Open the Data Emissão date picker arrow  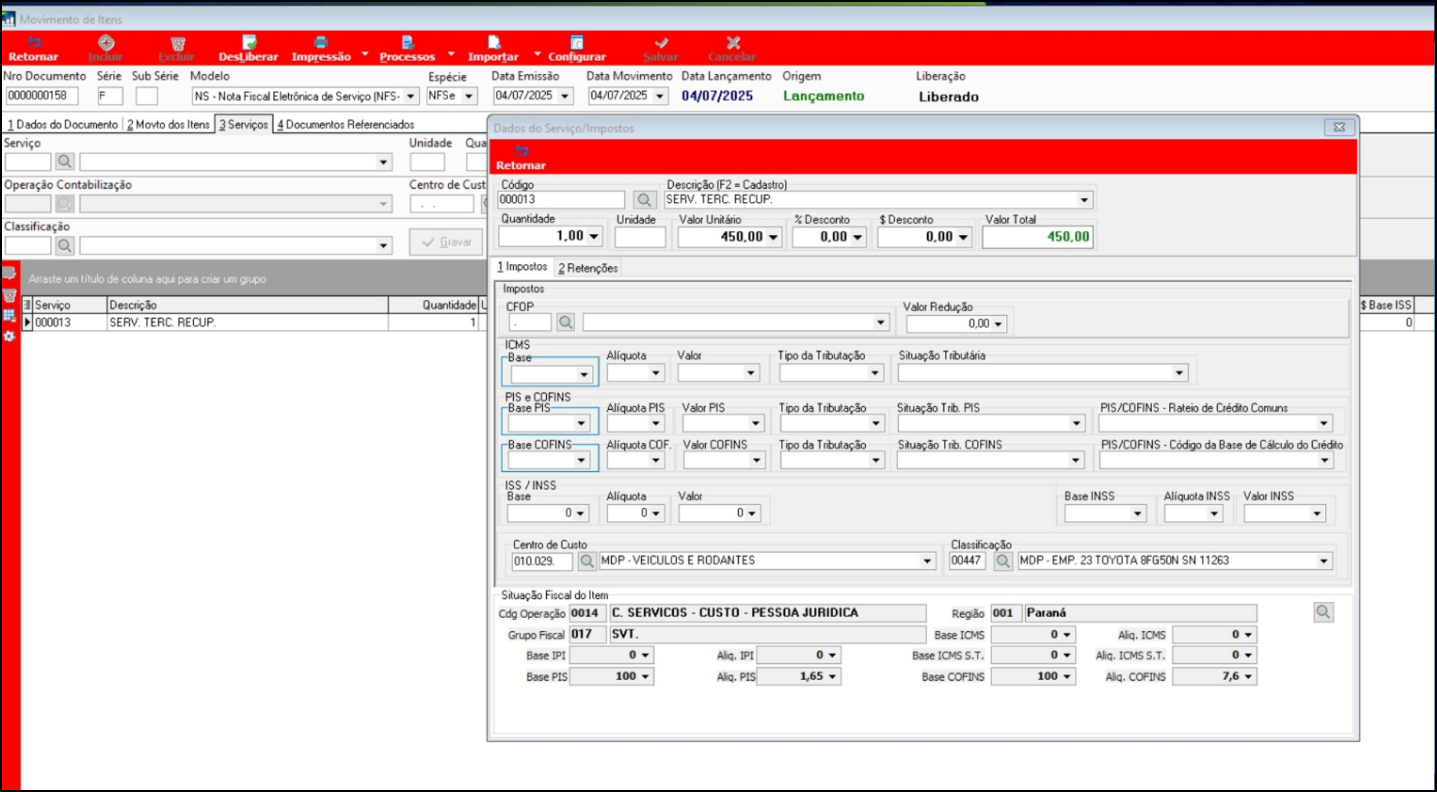[x=565, y=97]
